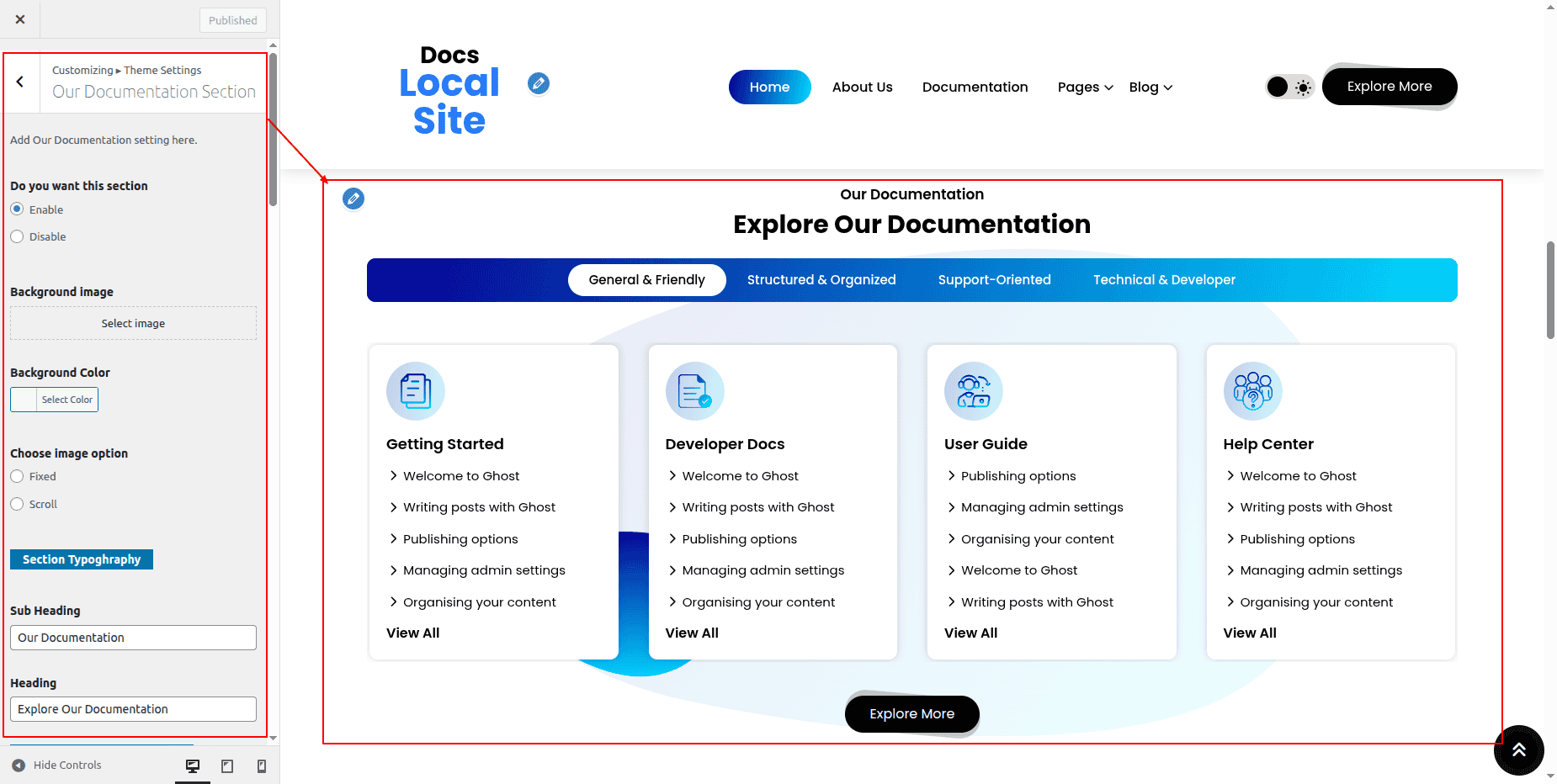Image resolution: width=1557 pixels, height=784 pixels.
Task: Click the scroll-to-top double arrow button
Action: [x=1518, y=750]
